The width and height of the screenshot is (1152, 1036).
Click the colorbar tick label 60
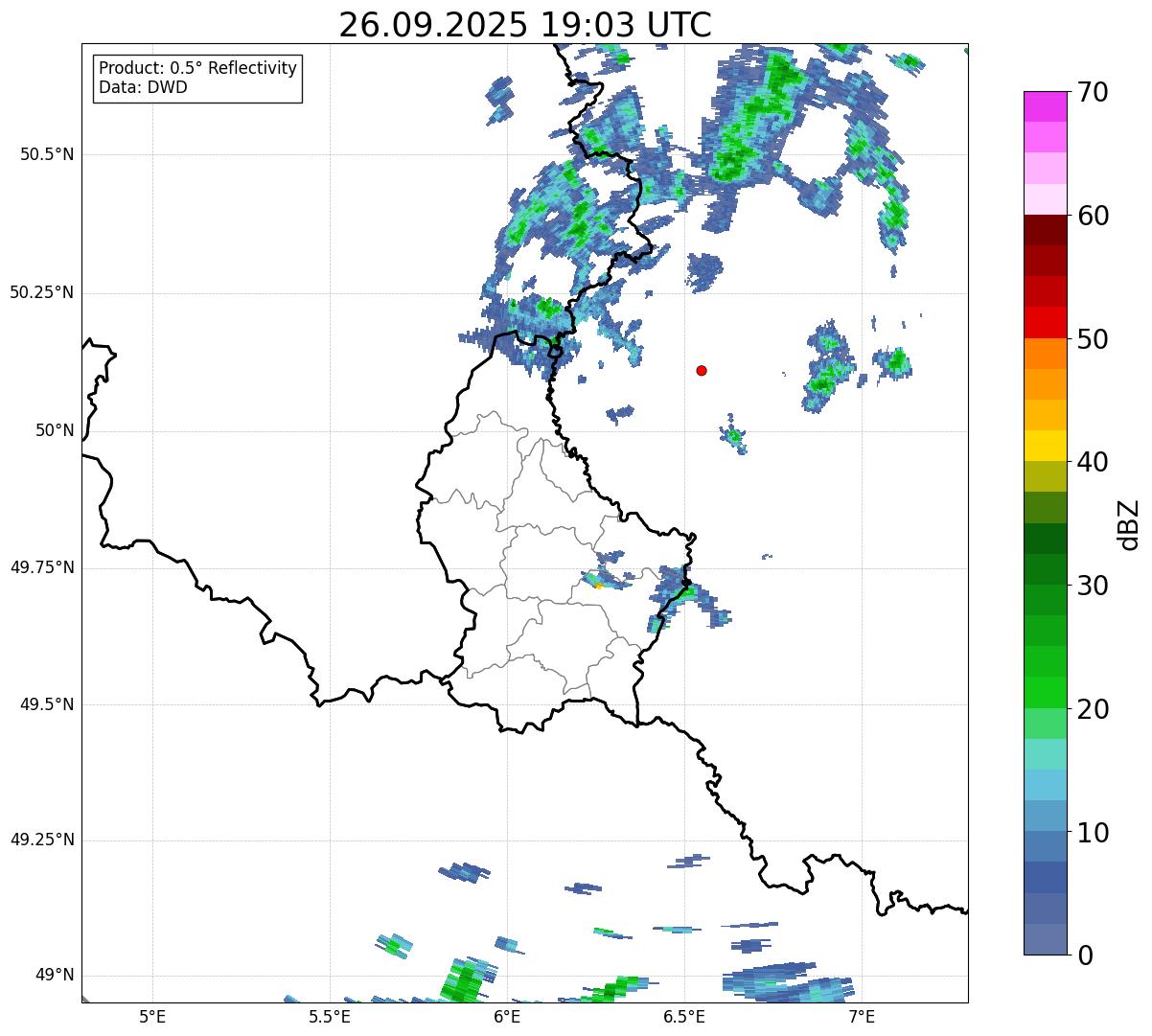(x=1093, y=216)
